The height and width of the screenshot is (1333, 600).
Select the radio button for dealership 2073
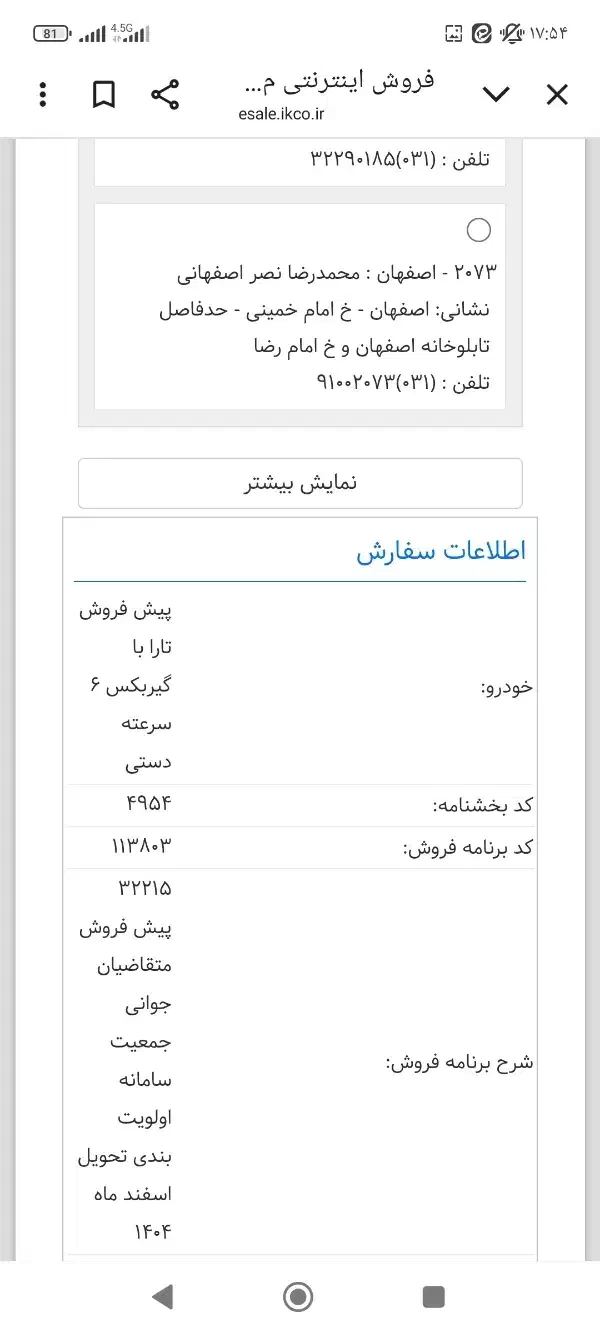click(479, 229)
